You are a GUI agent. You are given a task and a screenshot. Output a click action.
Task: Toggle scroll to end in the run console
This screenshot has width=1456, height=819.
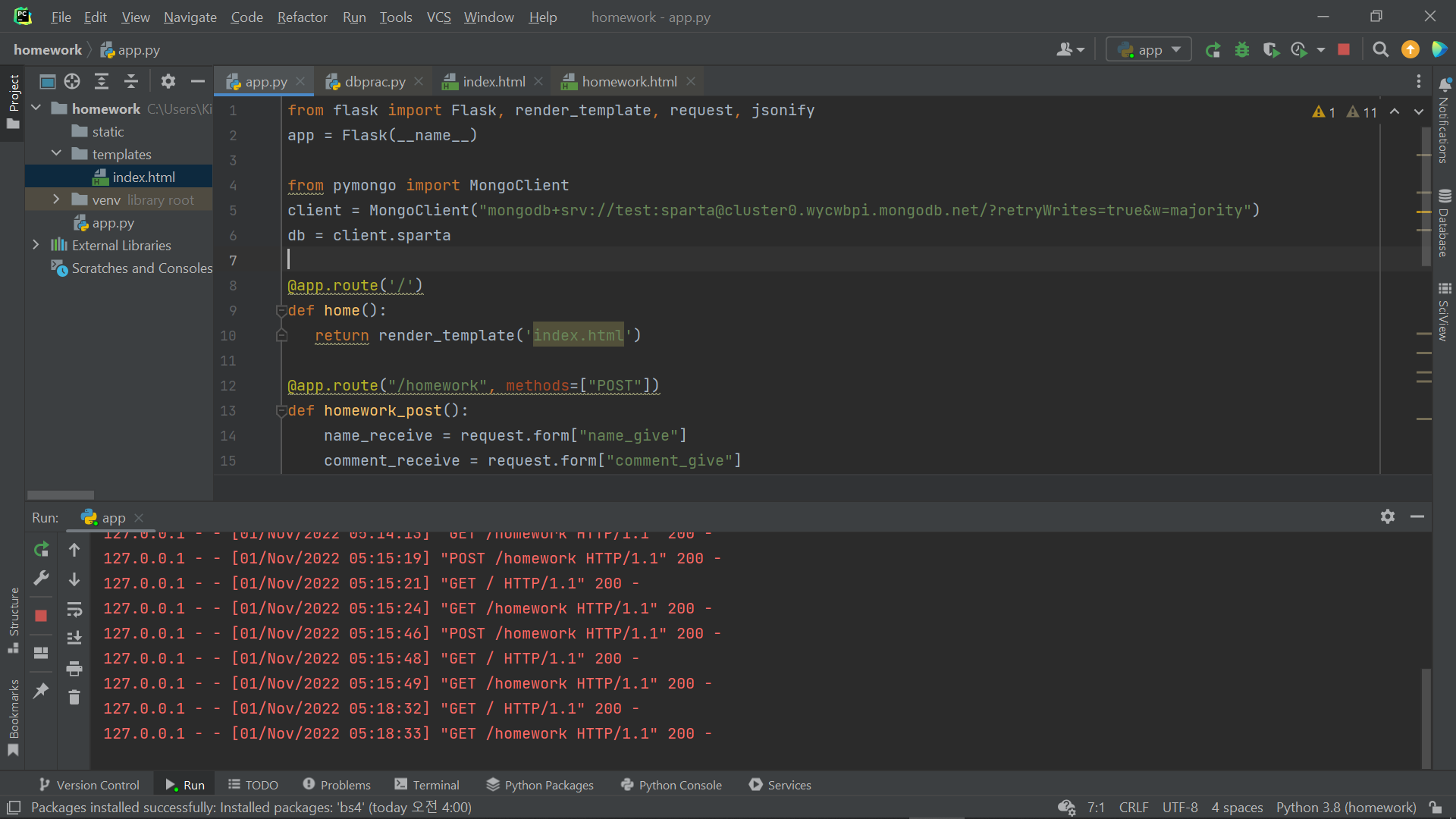coord(74,639)
